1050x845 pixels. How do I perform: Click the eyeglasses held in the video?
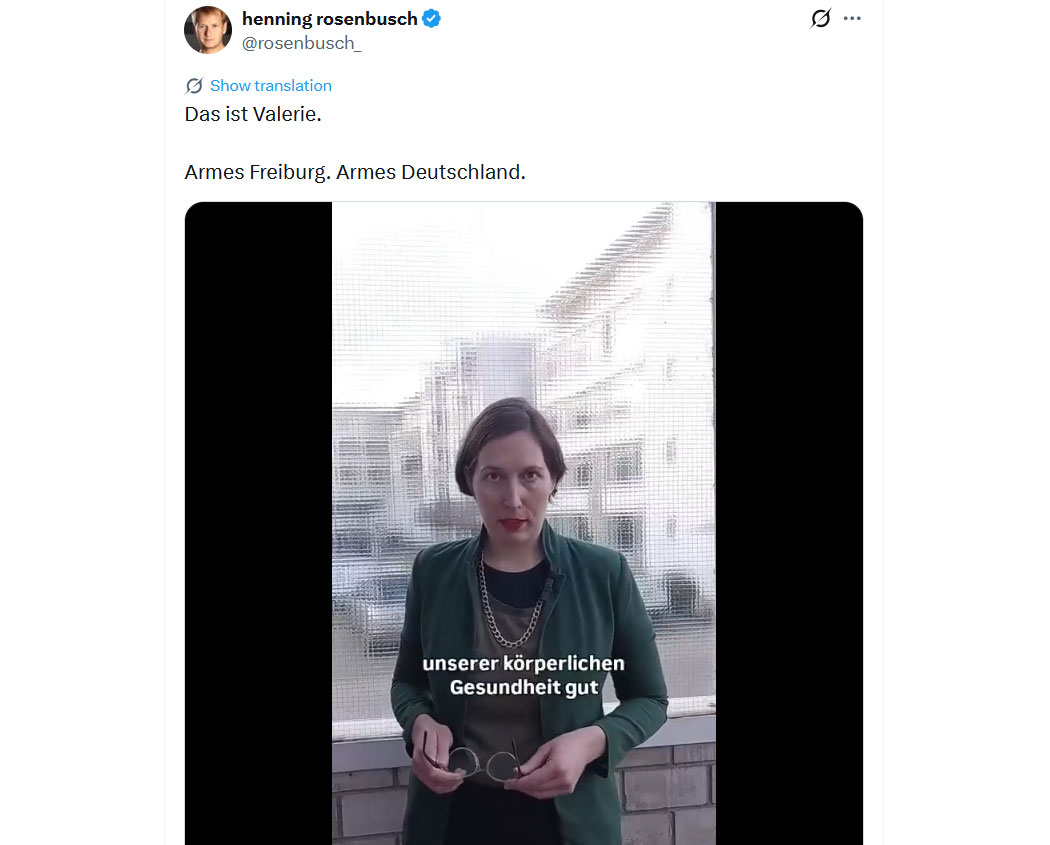(483, 764)
